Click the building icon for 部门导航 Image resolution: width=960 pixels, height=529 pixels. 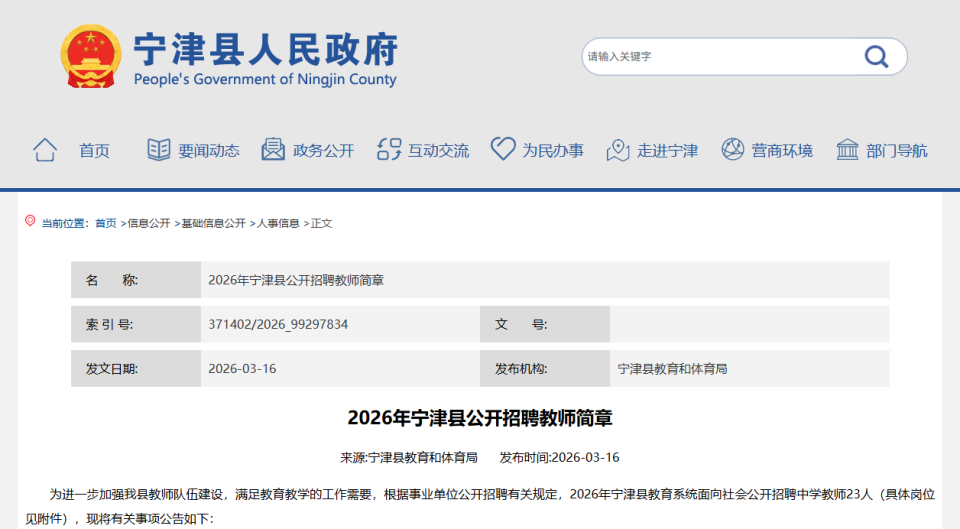click(x=847, y=149)
